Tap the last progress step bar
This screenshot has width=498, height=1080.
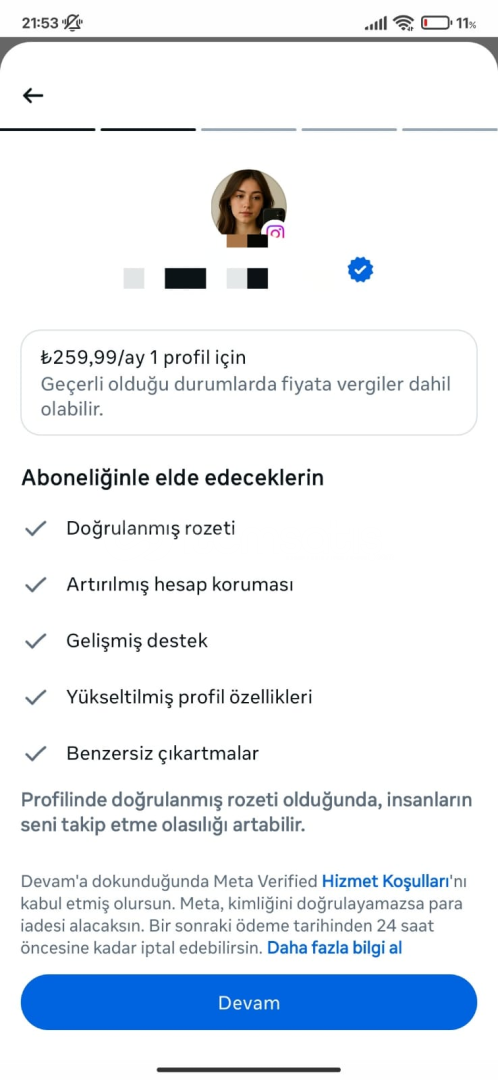(450, 129)
